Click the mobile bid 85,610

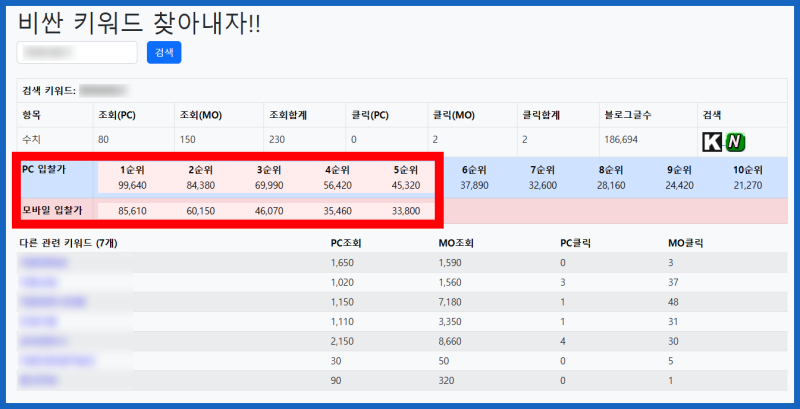[132, 210]
